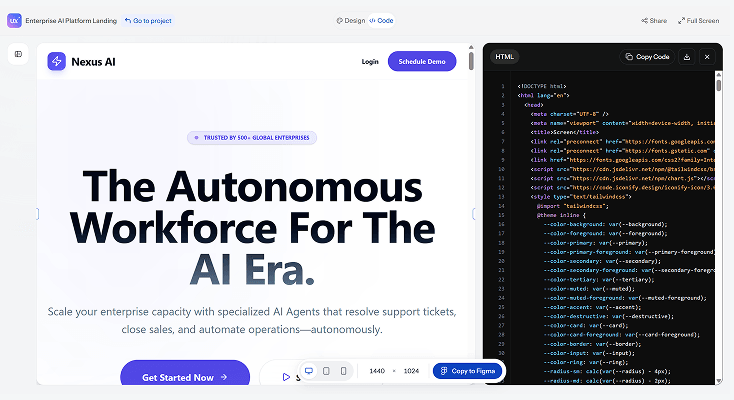This screenshot has height=400, width=734.
Task: Click Copy to Figma button
Action: pos(468,371)
